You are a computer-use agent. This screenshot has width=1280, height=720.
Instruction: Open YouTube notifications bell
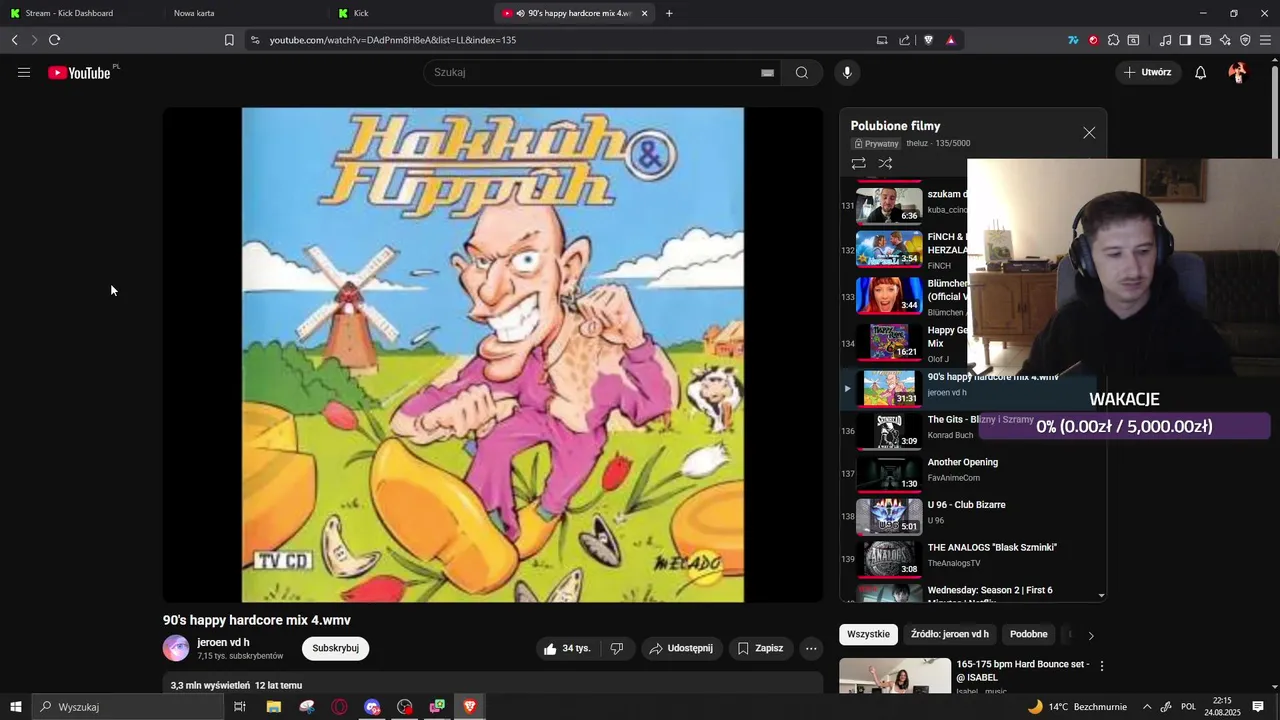(x=1201, y=72)
